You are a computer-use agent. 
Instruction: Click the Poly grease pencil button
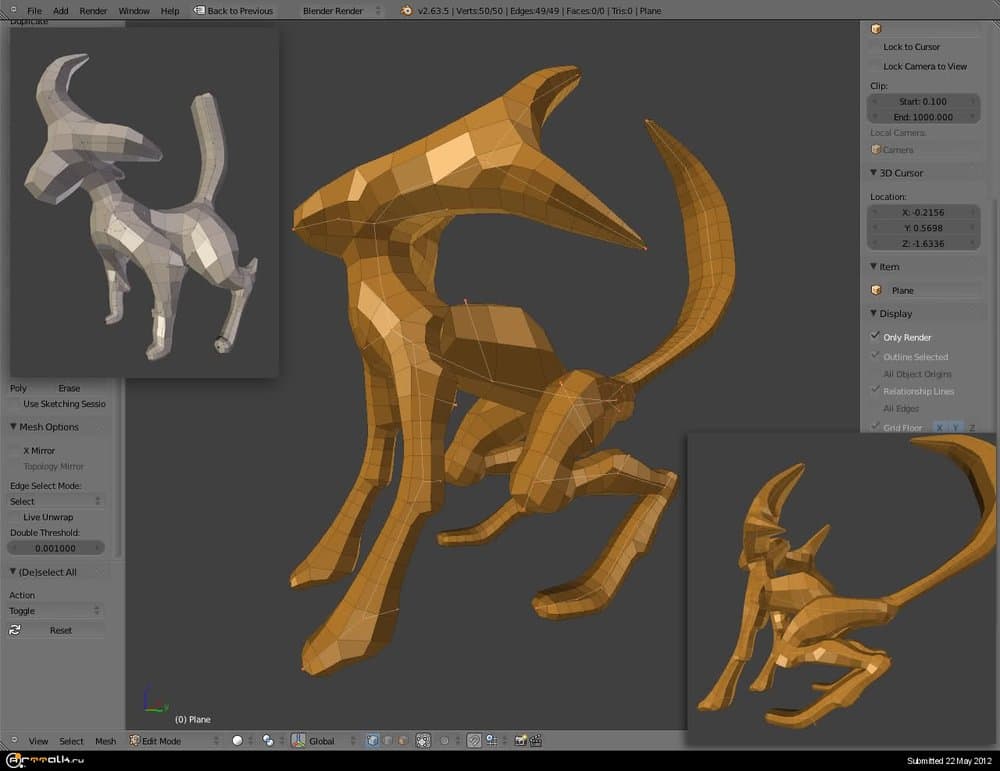coord(18,388)
